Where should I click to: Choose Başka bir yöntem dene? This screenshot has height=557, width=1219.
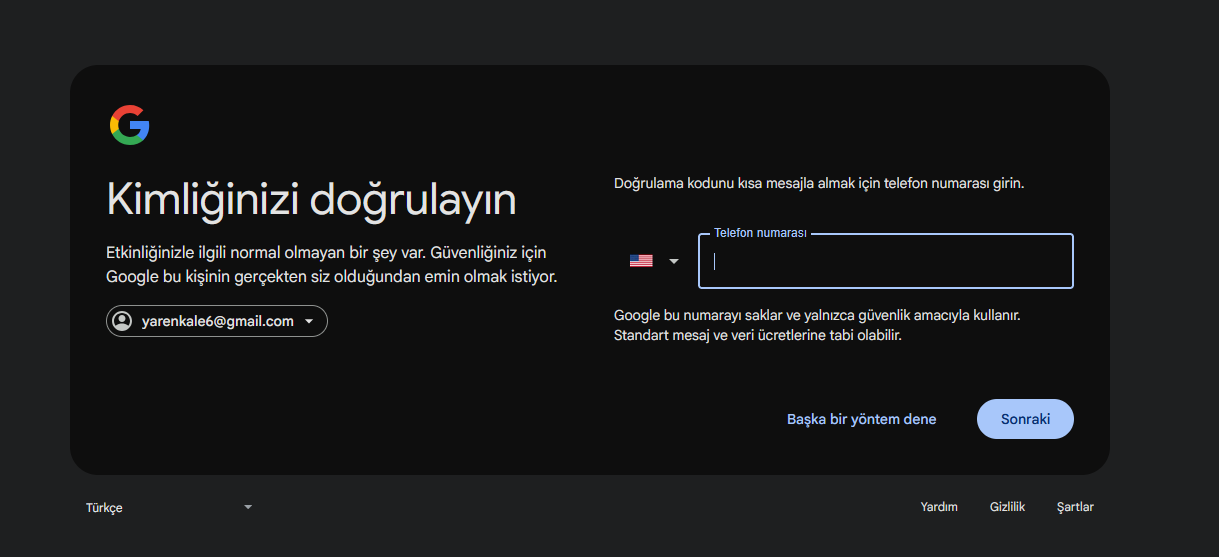[862, 419]
